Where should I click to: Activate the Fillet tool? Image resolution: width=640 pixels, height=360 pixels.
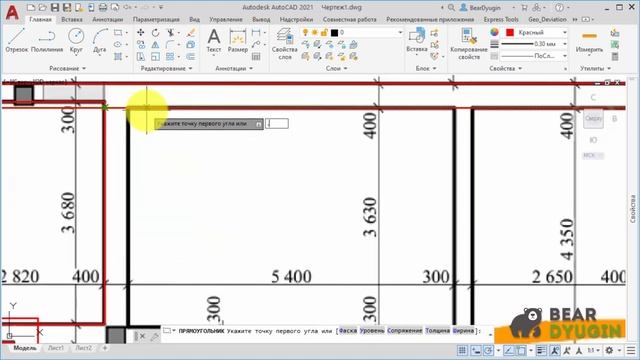point(171,44)
